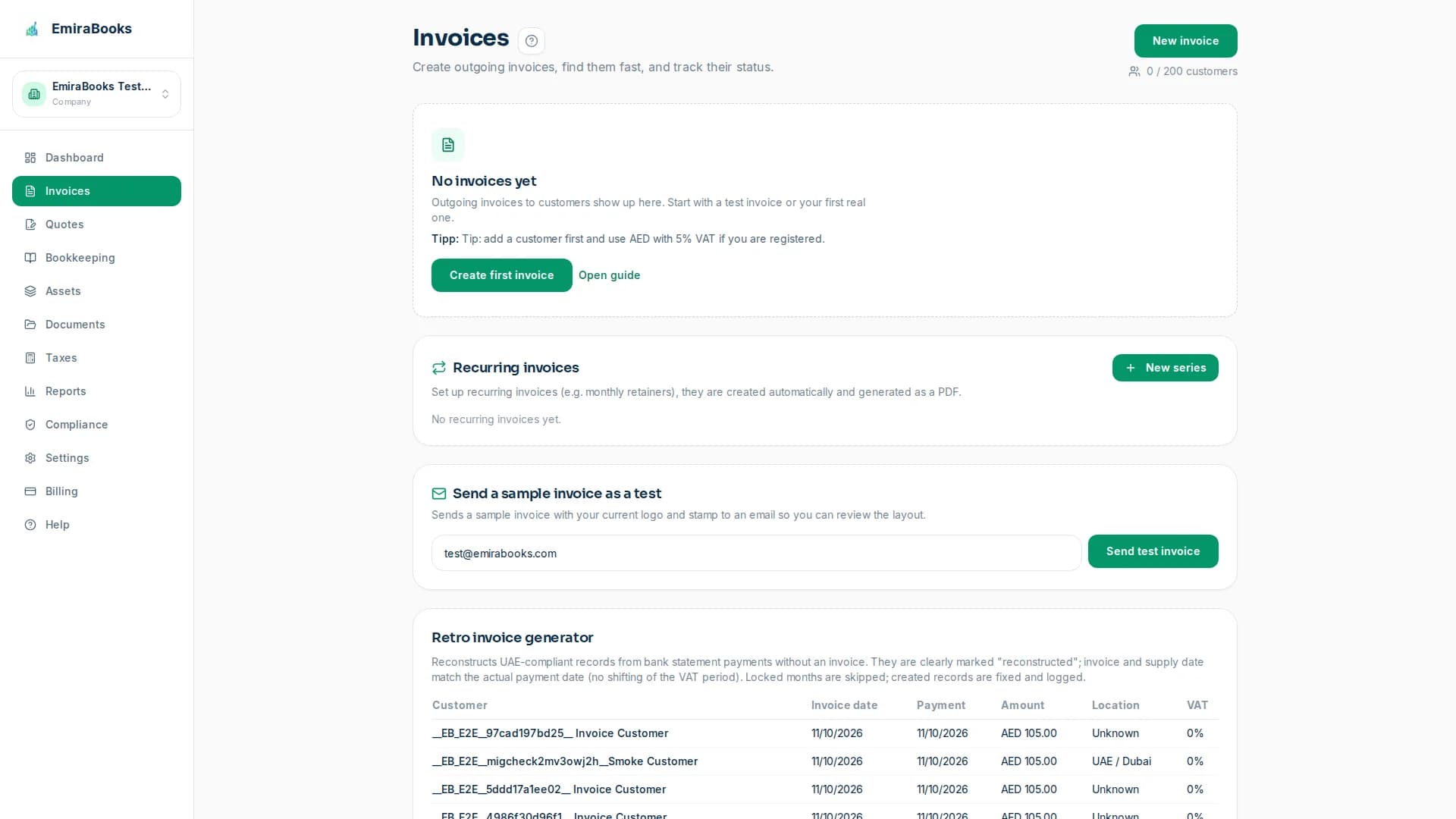Click the Taxes calculator icon
1456x819 pixels.
click(x=30, y=358)
